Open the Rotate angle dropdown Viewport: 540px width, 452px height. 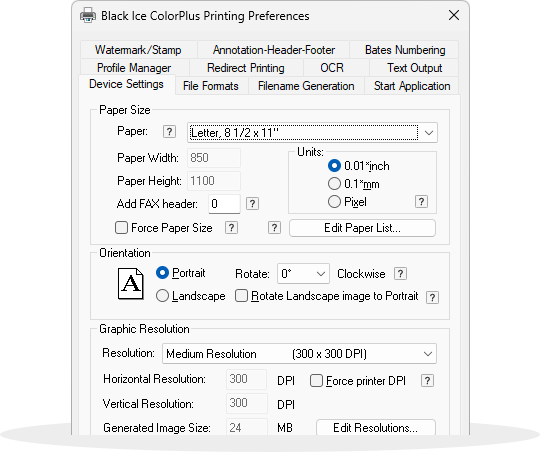[303, 274]
